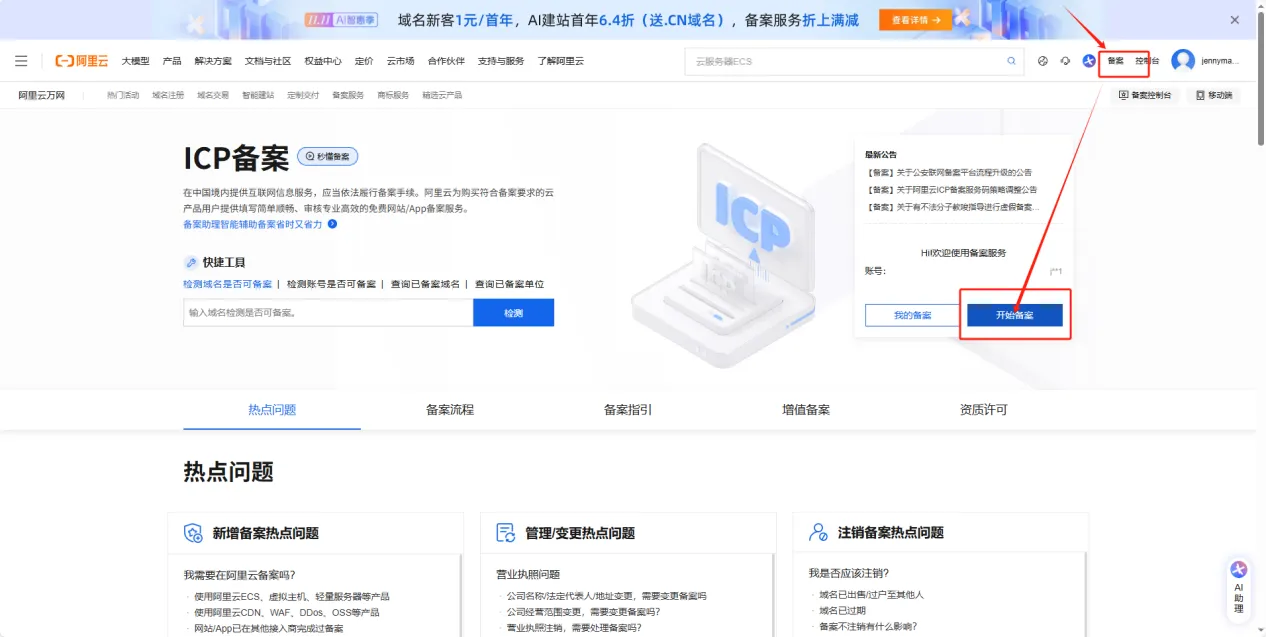Expand the 文档与社区 navigation menu
The width and height of the screenshot is (1266, 637).
click(x=268, y=61)
